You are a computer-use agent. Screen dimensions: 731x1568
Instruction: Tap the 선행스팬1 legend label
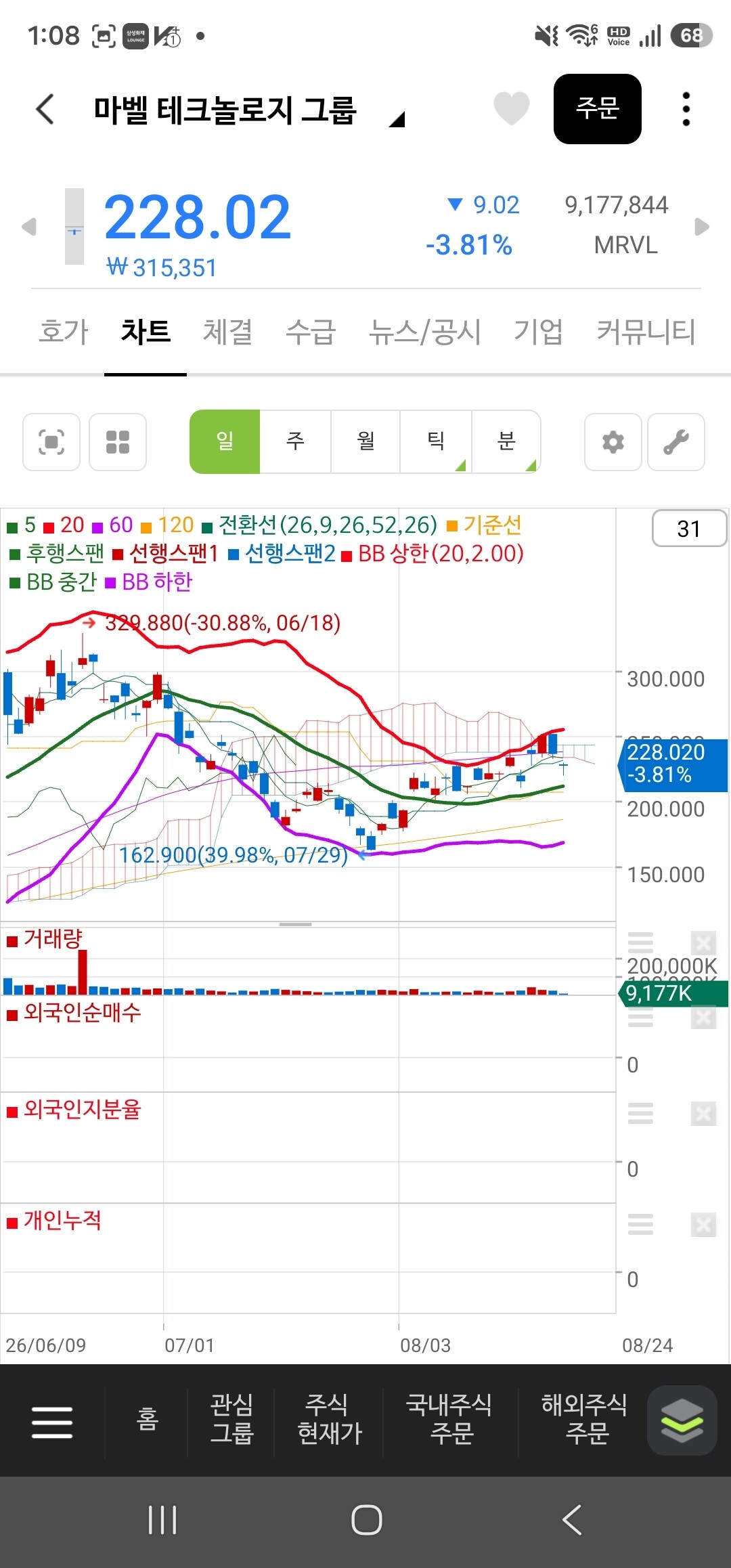[173, 554]
